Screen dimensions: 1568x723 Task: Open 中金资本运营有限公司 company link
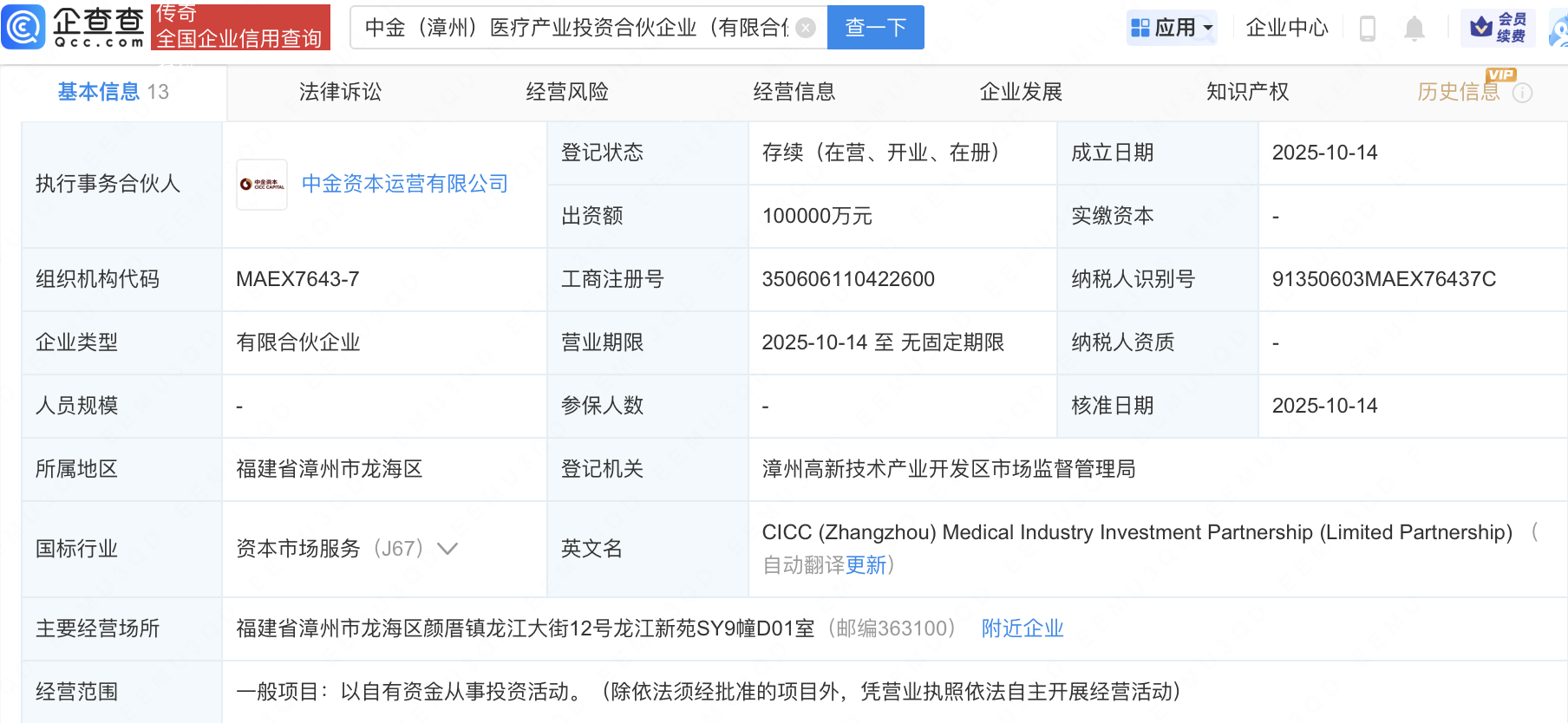coord(404,184)
